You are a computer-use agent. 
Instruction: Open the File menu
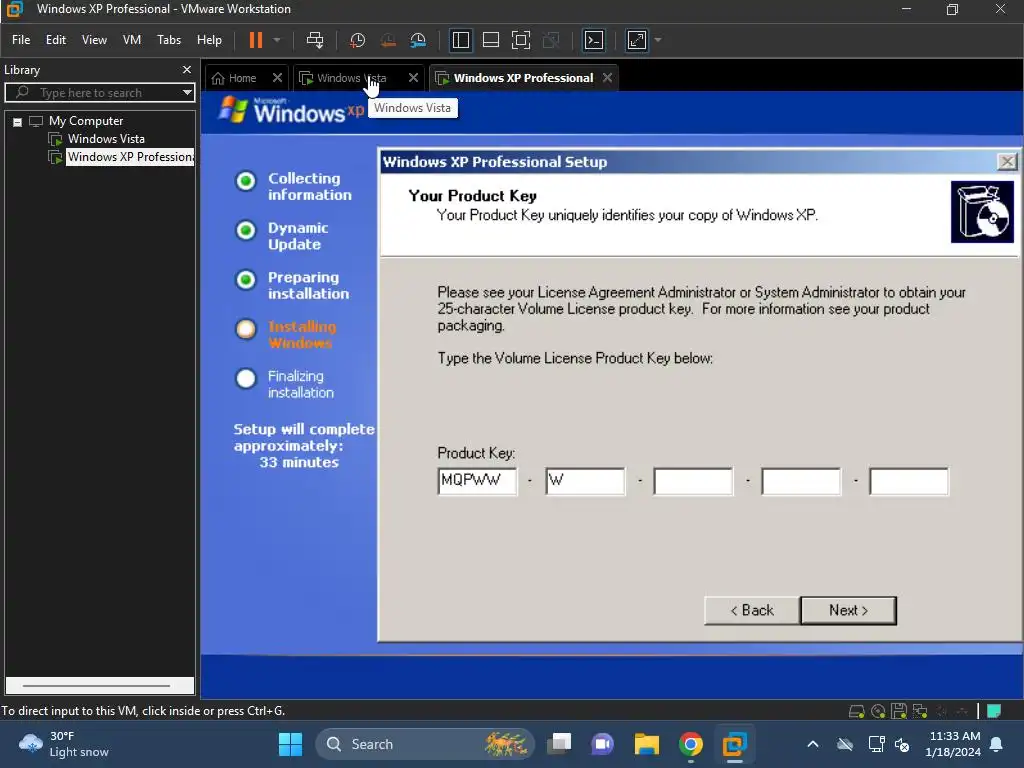pyautogui.click(x=21, y=40)
